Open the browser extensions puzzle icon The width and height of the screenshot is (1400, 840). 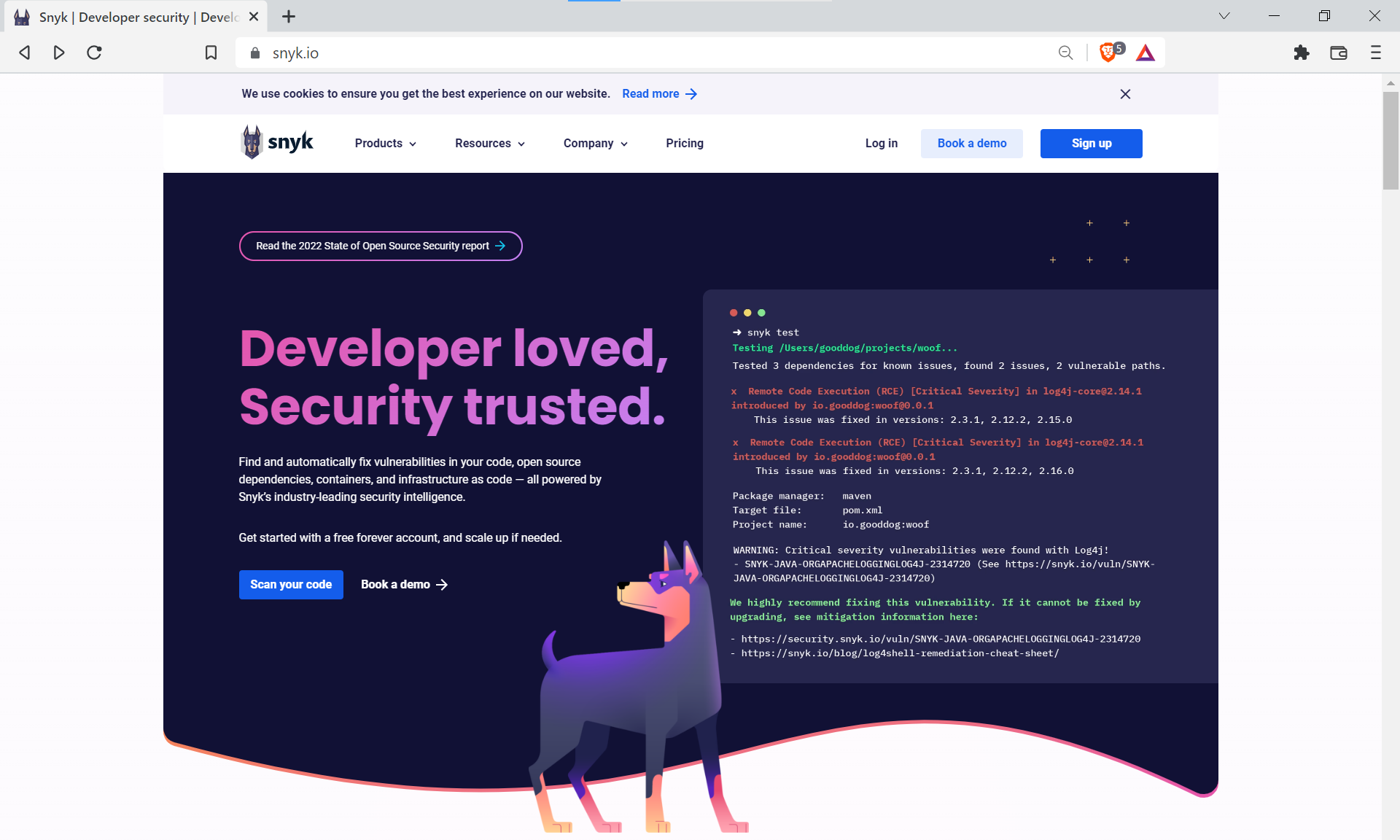click(x=1302, y=52)
